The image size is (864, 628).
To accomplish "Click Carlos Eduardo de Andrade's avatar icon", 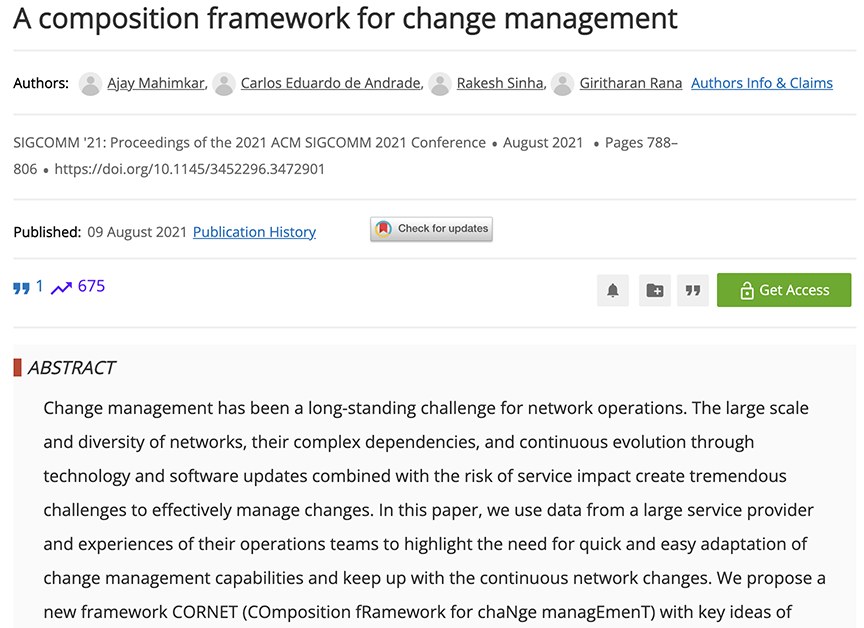I will coord(224,84).
